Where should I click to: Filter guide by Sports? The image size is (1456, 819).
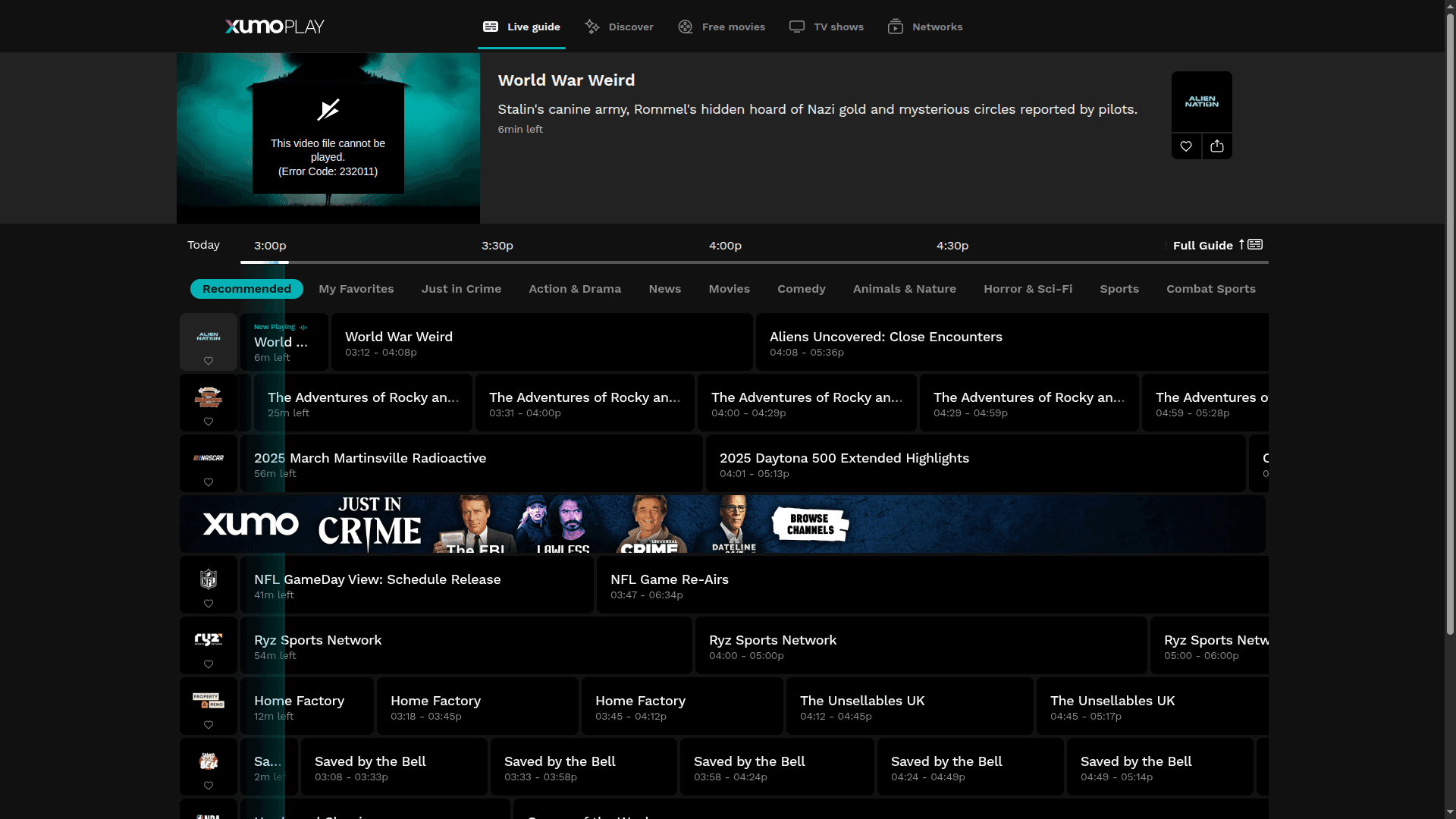1119,289
